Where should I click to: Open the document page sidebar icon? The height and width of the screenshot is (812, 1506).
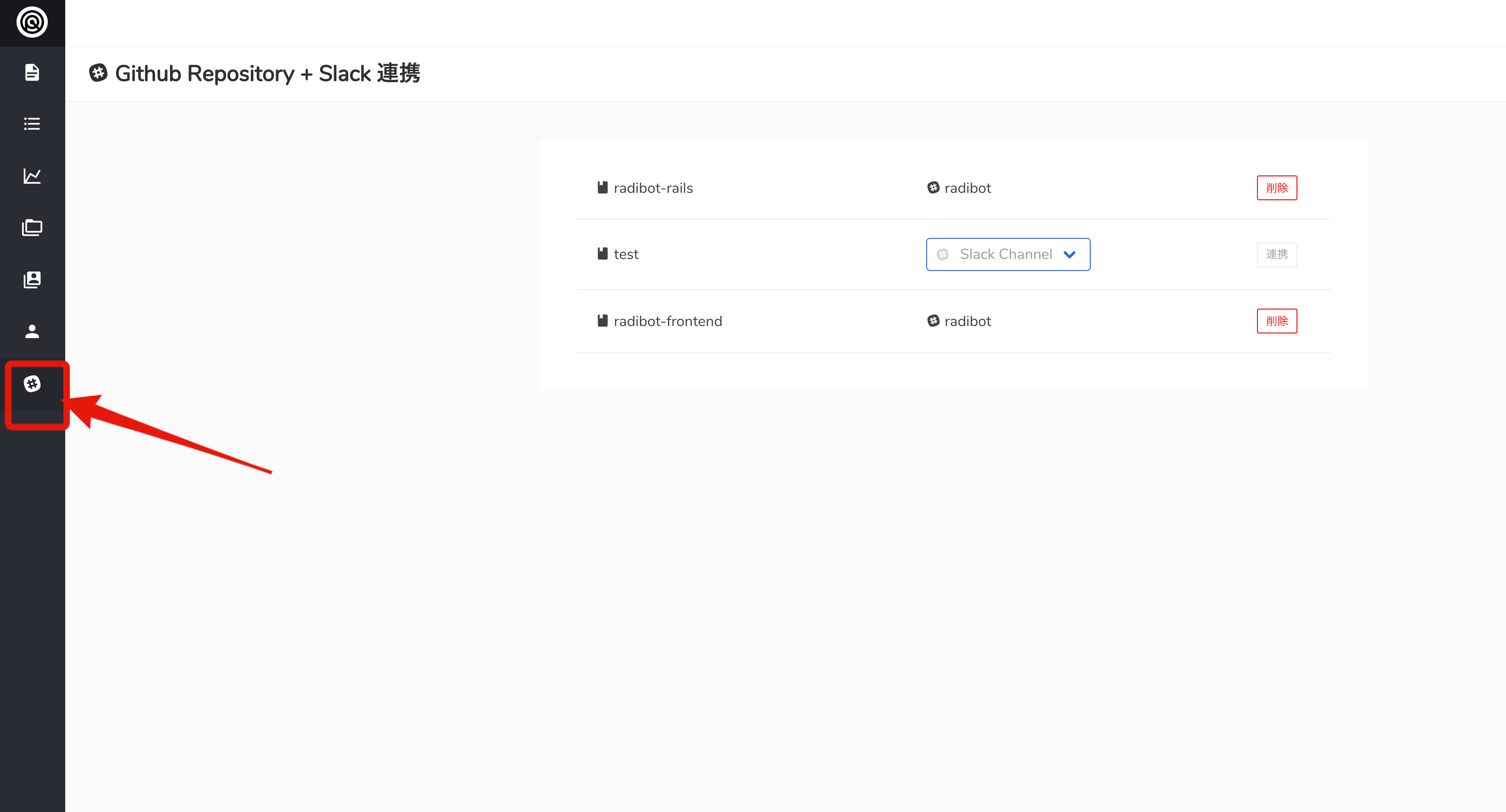(32, 73)
